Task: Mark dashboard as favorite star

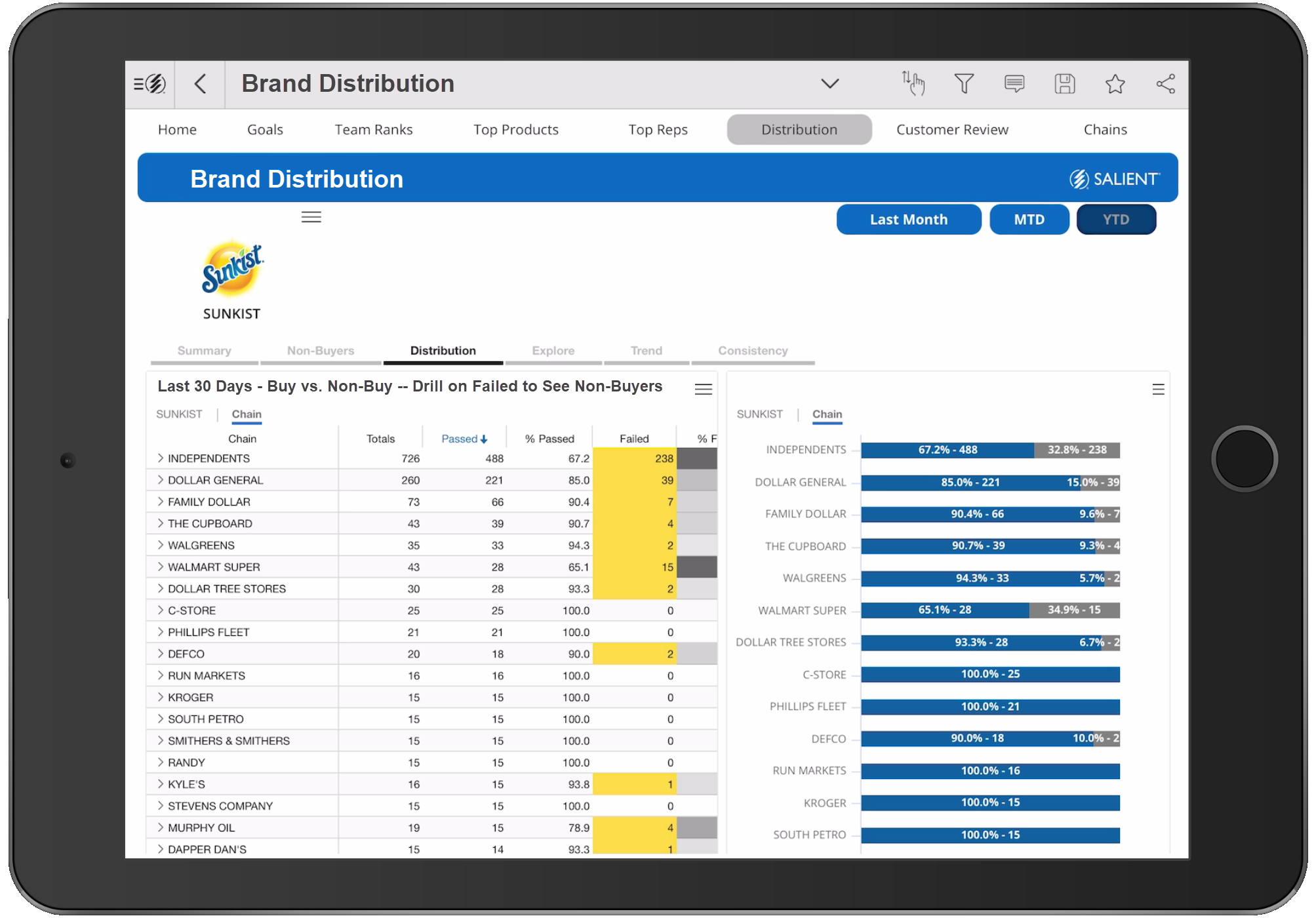Action: coord(1115,83)
